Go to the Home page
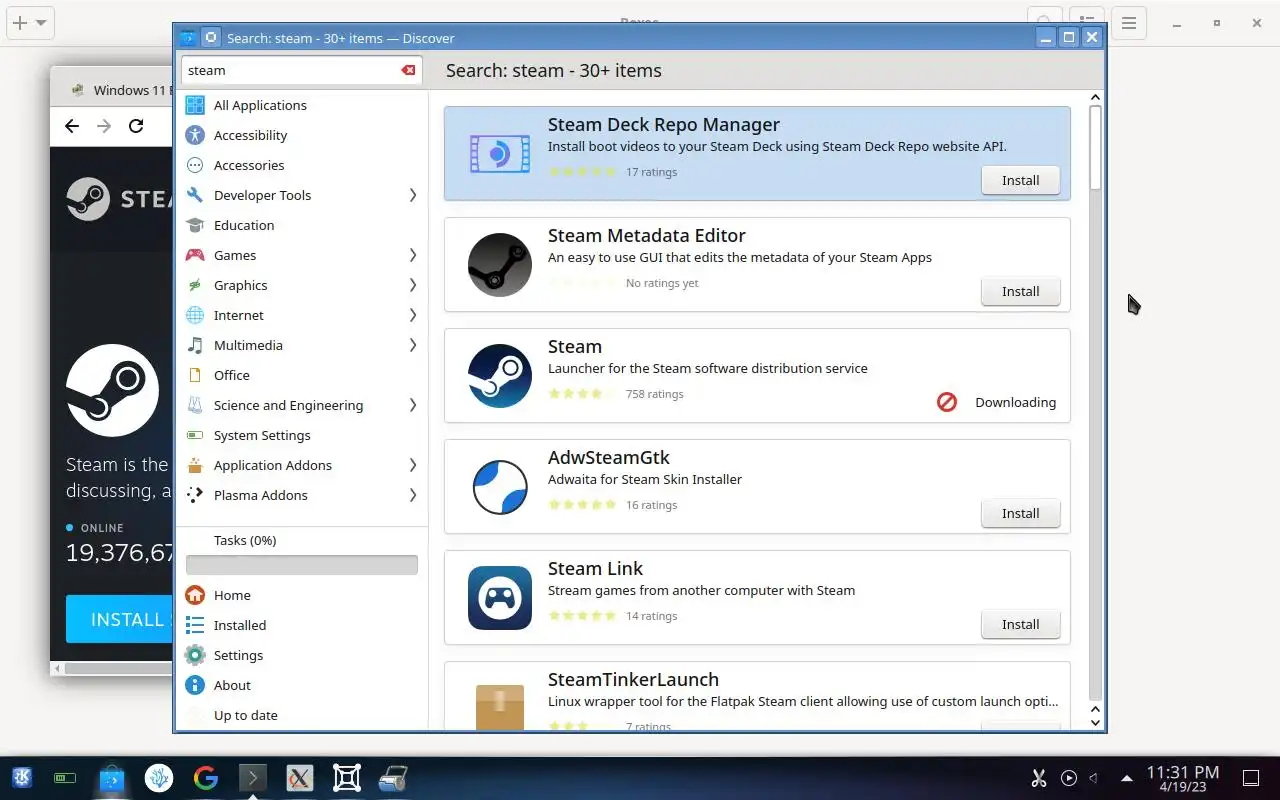Image resolution: width=1280 pixels, height=800 pixels. [301, 595]
